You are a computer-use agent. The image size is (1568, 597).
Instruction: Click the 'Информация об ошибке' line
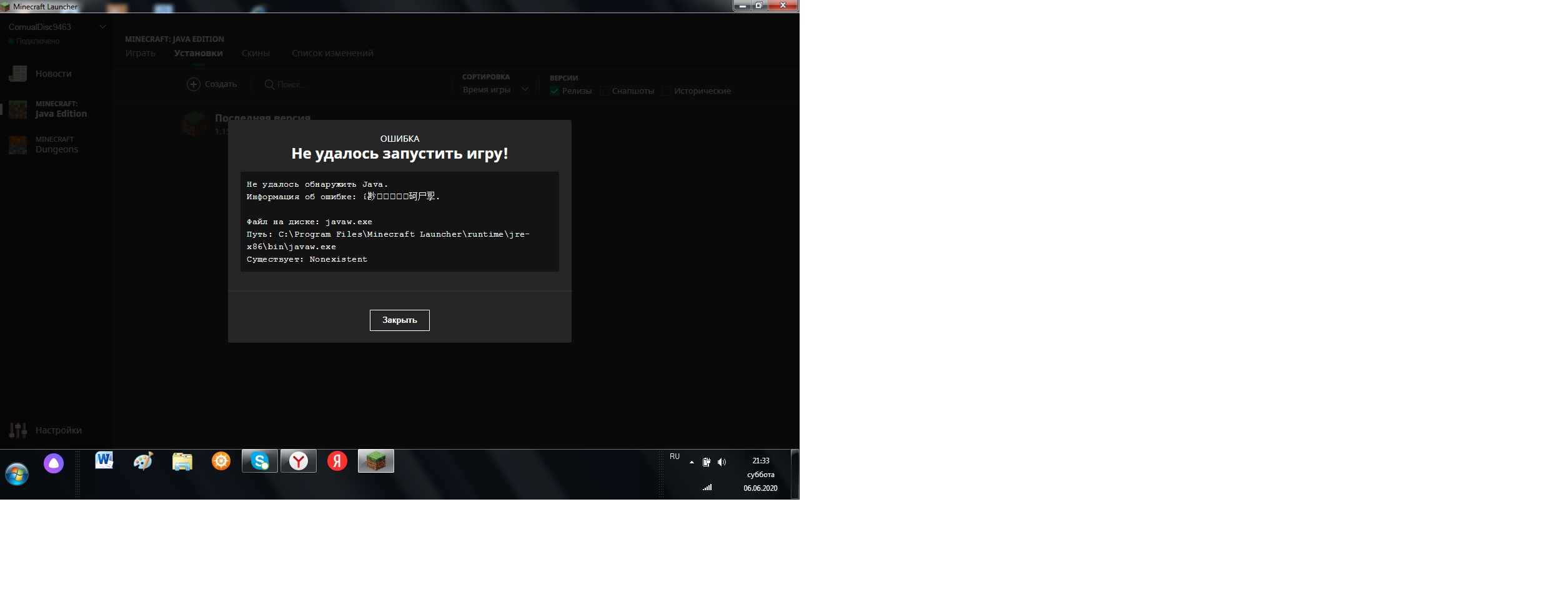(343, 197)
